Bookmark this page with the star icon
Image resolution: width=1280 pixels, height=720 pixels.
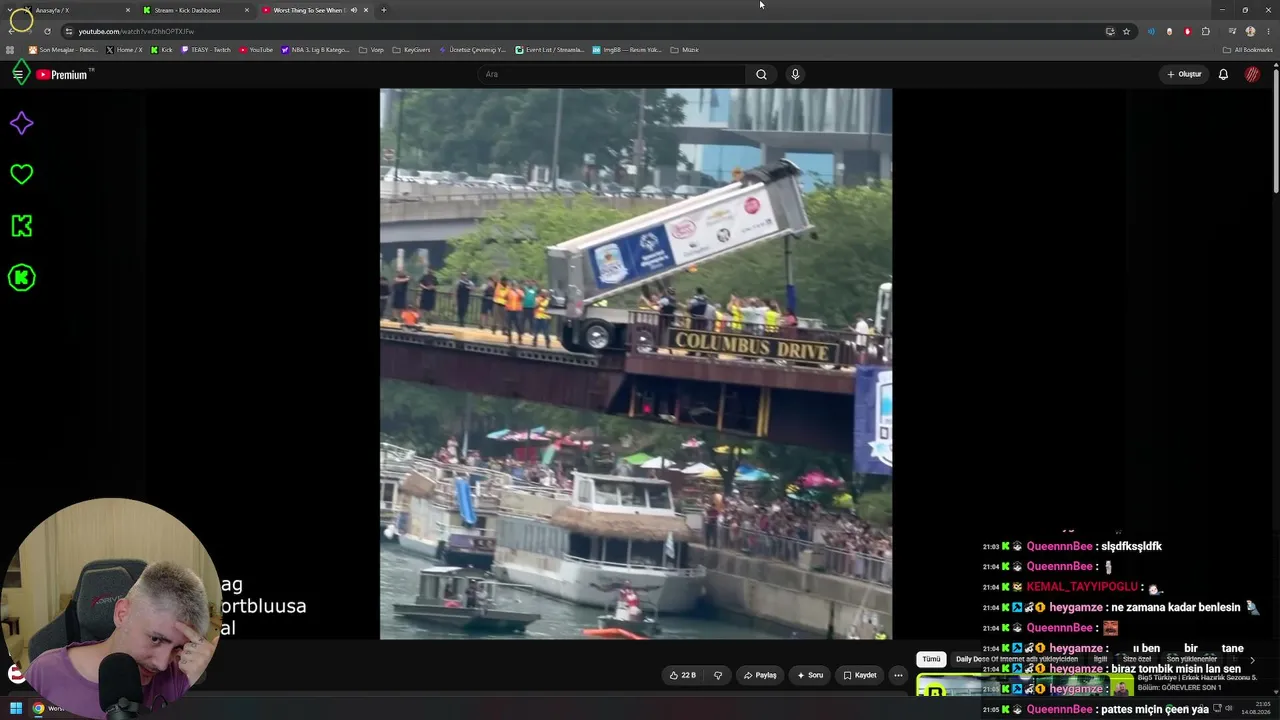[x=1126, y=31]
